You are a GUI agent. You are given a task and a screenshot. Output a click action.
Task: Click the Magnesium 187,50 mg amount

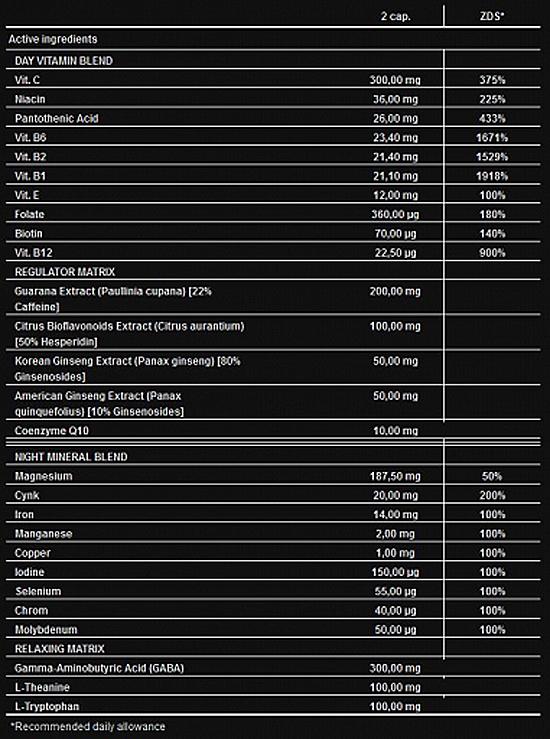pyautogui.click(x=395, y=476)
